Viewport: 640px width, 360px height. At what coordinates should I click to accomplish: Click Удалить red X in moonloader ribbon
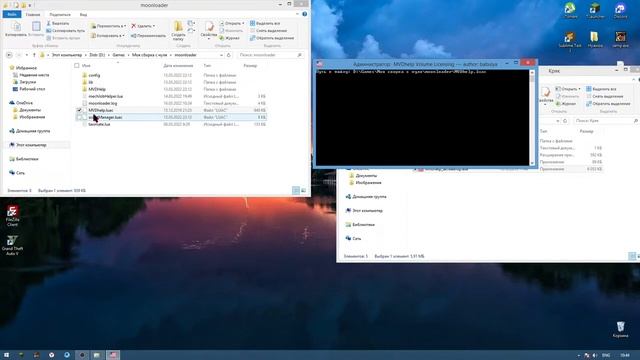tap(143, 26)
